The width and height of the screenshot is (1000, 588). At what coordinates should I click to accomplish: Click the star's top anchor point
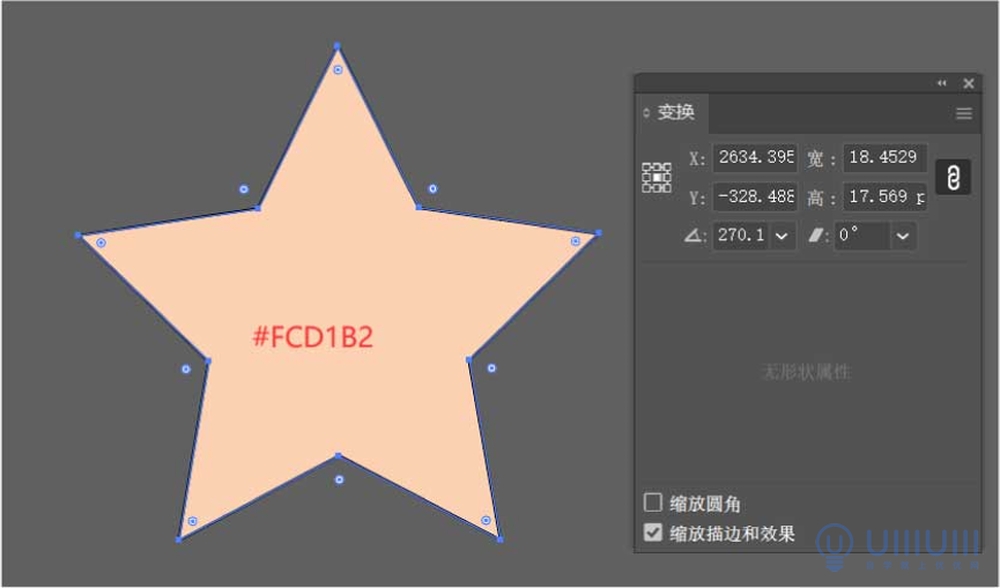pos(337,46)
